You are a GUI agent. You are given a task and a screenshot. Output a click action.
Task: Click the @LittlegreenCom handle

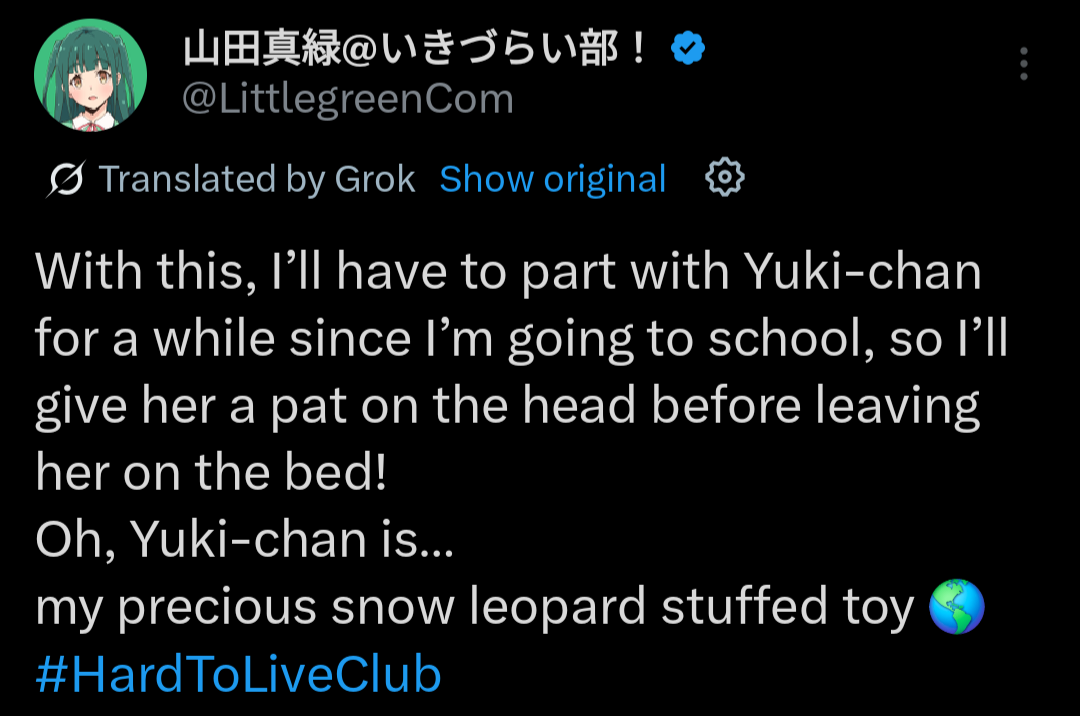tap(347, 99)
